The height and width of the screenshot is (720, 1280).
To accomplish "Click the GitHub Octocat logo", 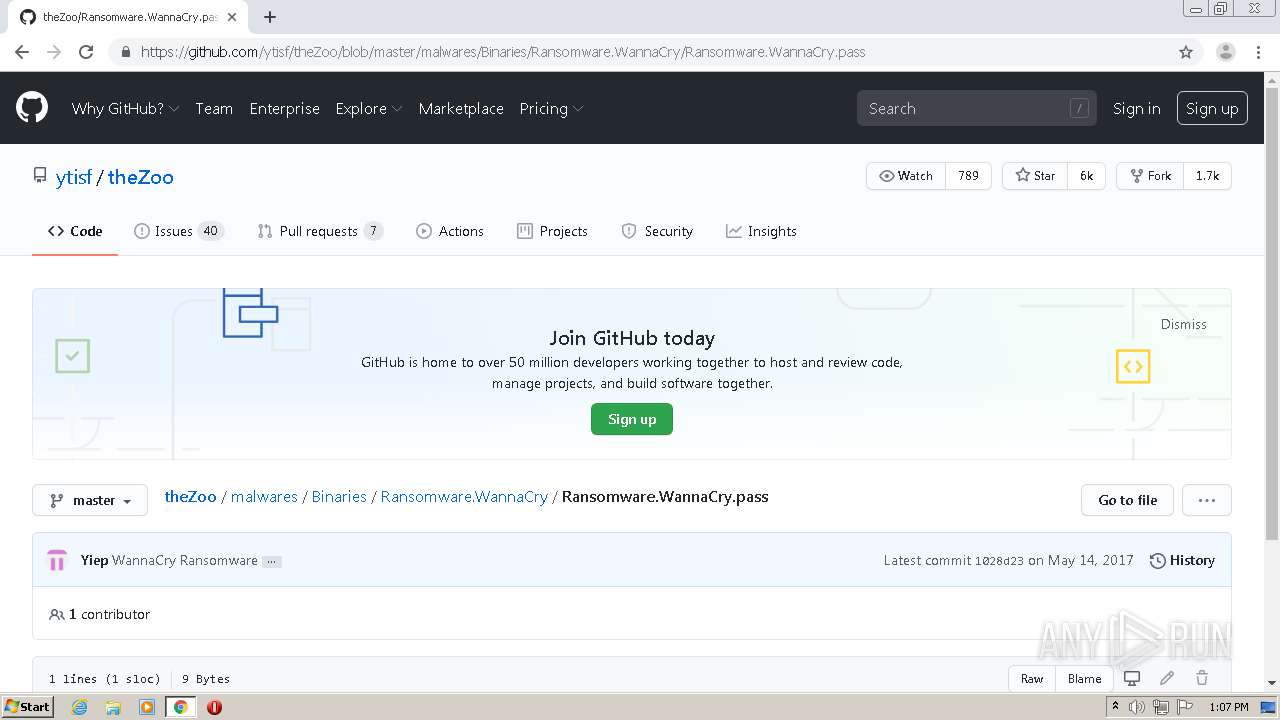I will pos(32,108).
